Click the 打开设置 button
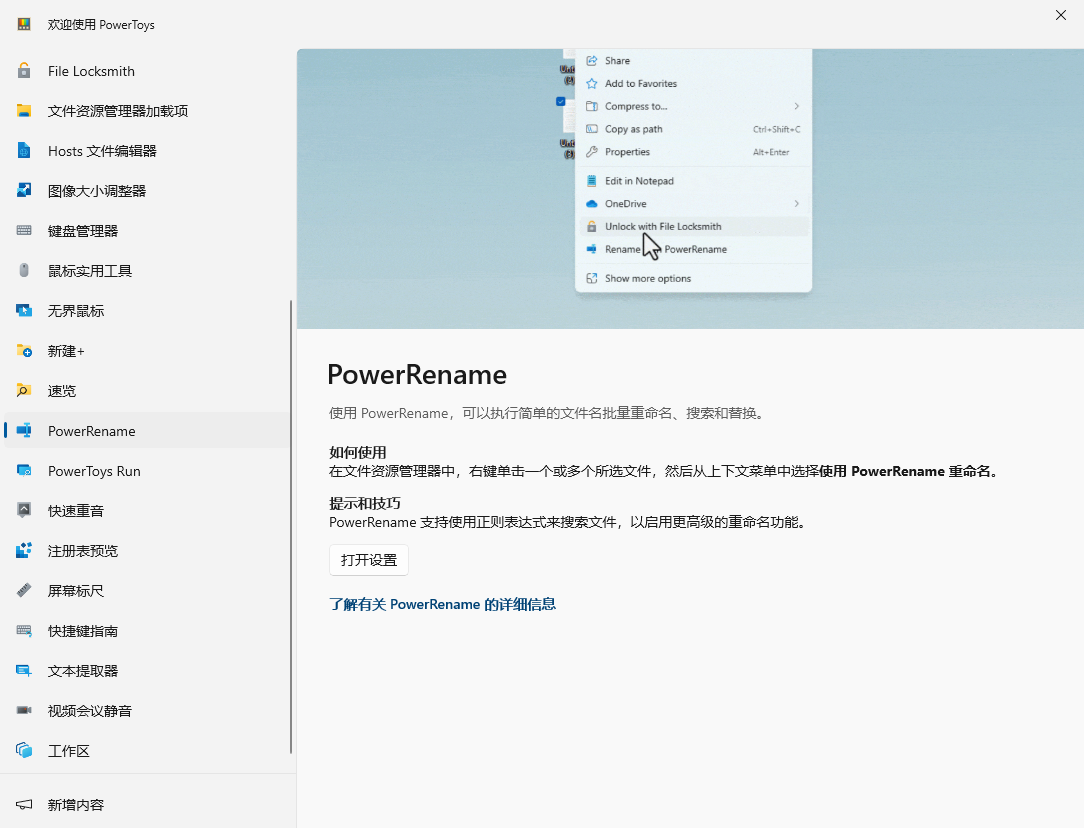This screenshot has height=828, width=1084. (x=368, y=560)
